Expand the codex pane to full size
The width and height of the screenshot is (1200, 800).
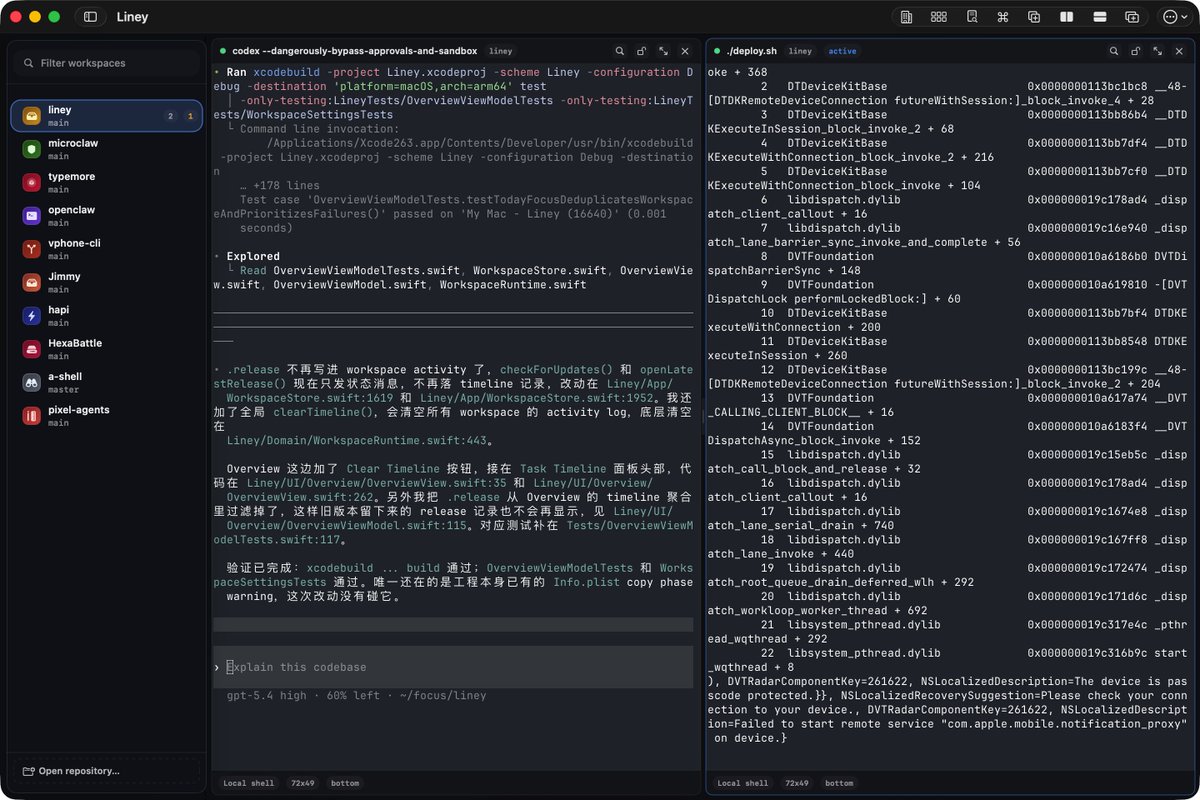pyautogui.click(x=663, y=51)
